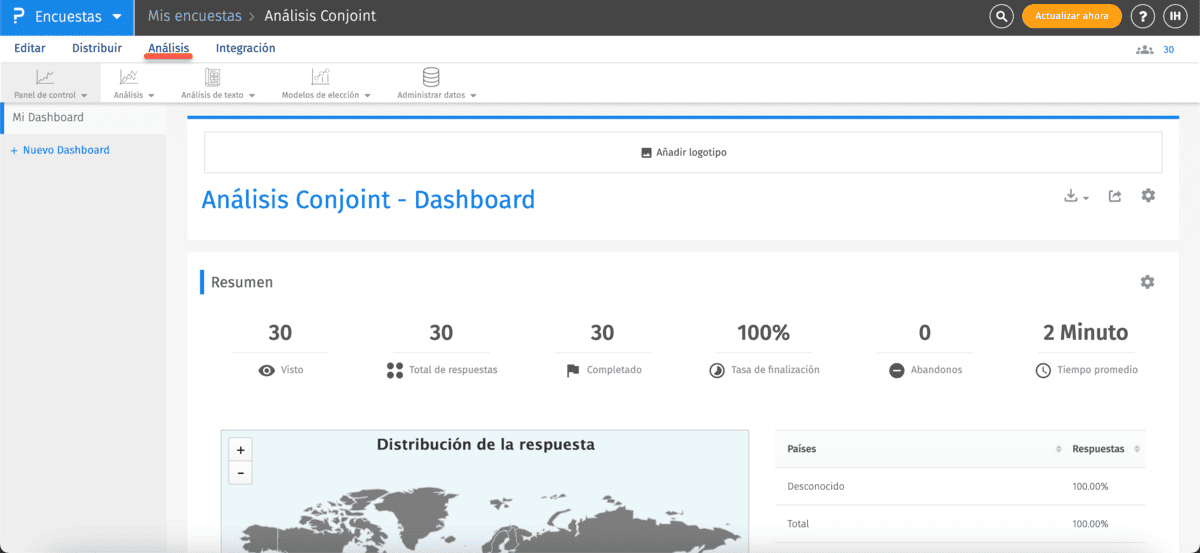Open the IH user profile avatar
The height and width of the screenshot is (553, 1200).
[1175, 16]
